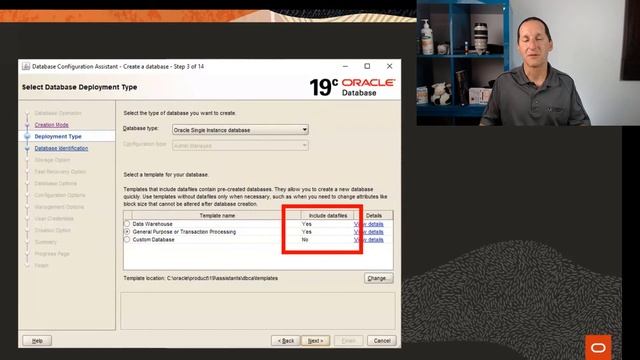Click the Database Options step
Screen dimensions: 640x360
pyautogui.click(x=56, y=183)
